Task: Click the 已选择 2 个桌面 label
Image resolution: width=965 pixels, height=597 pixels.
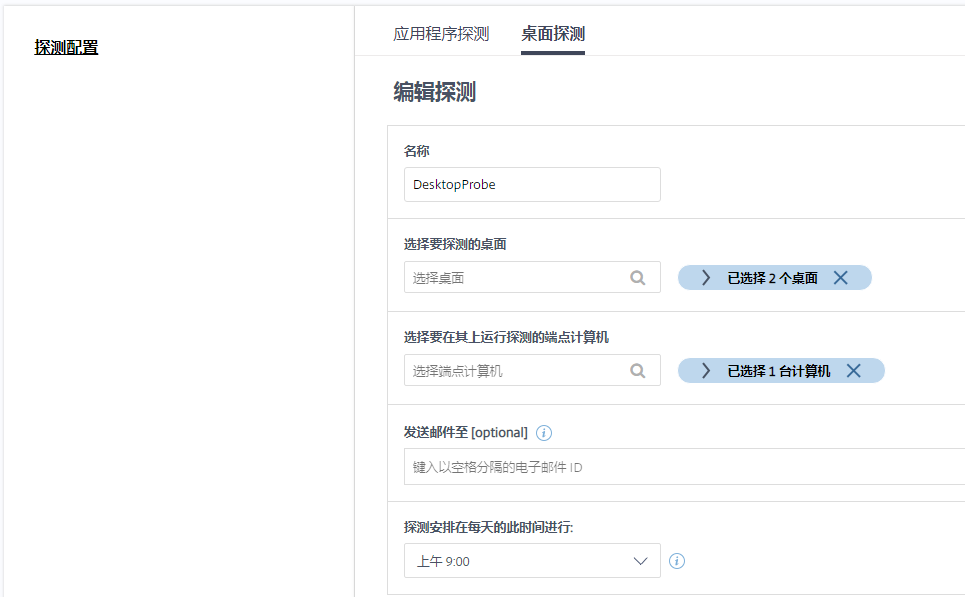Action: (x=772, y=278)
